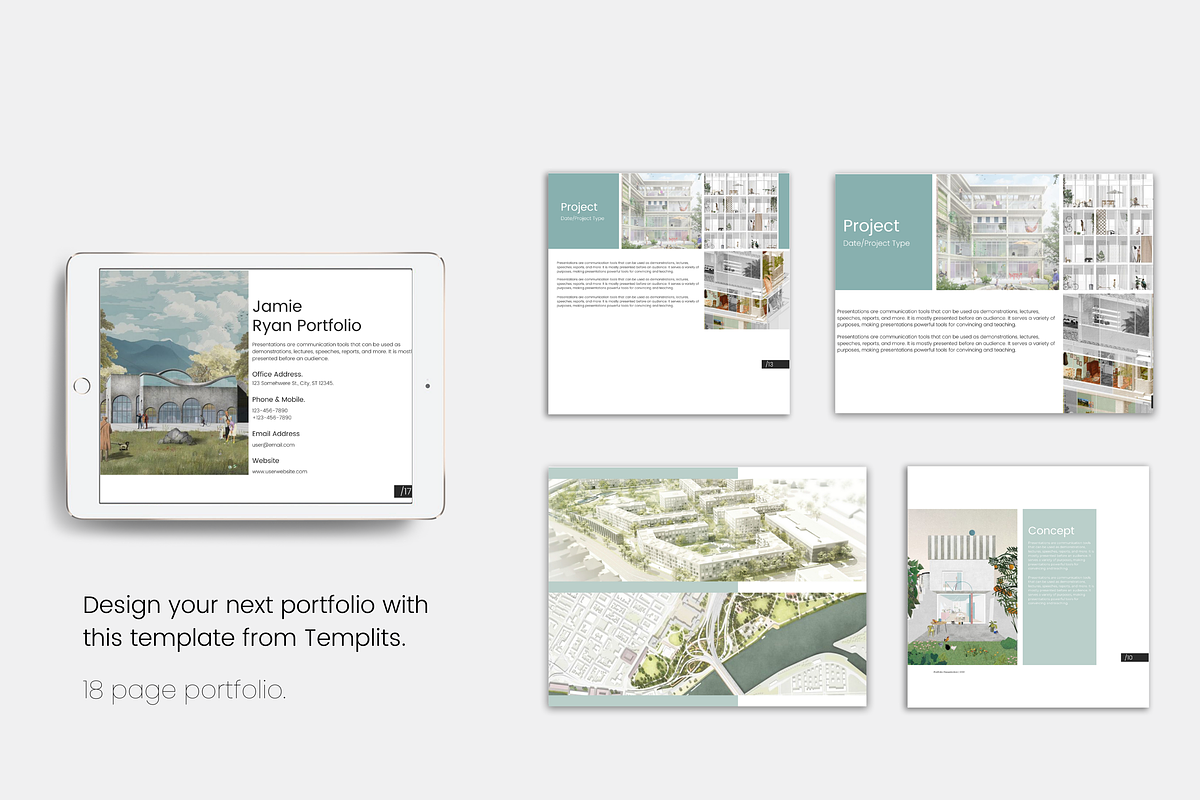Click the '18 page portfolio.' text

click(184, 690)
